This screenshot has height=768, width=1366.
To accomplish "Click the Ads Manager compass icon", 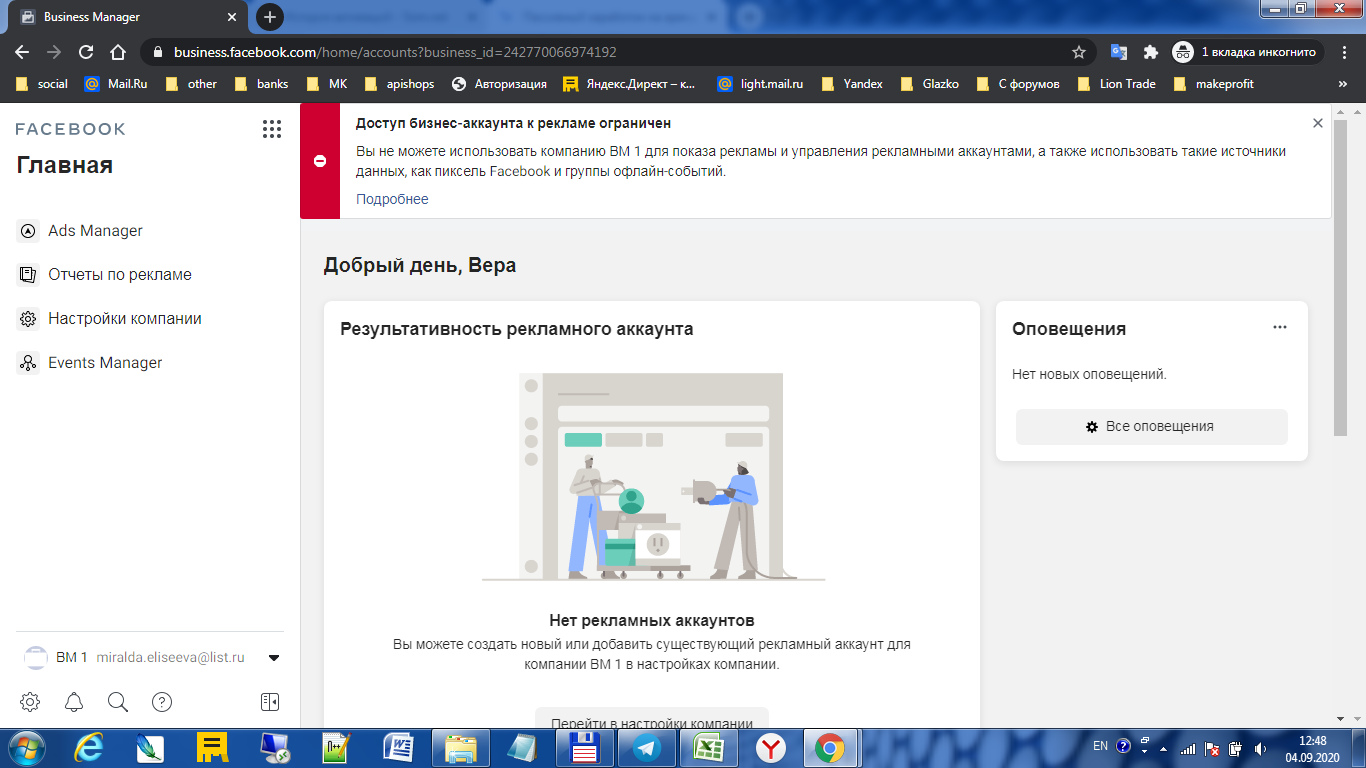I will (x=28, y=231).
